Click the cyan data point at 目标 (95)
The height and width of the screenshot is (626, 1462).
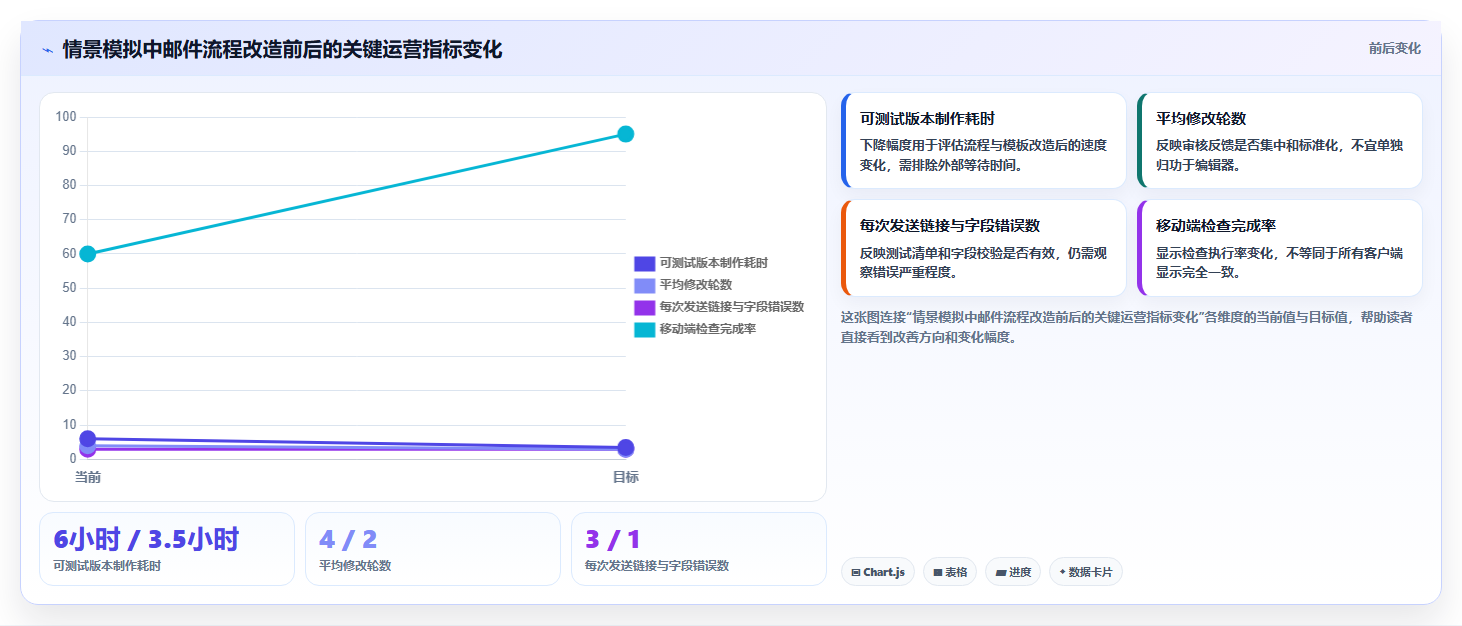click(x=626, y=134)
